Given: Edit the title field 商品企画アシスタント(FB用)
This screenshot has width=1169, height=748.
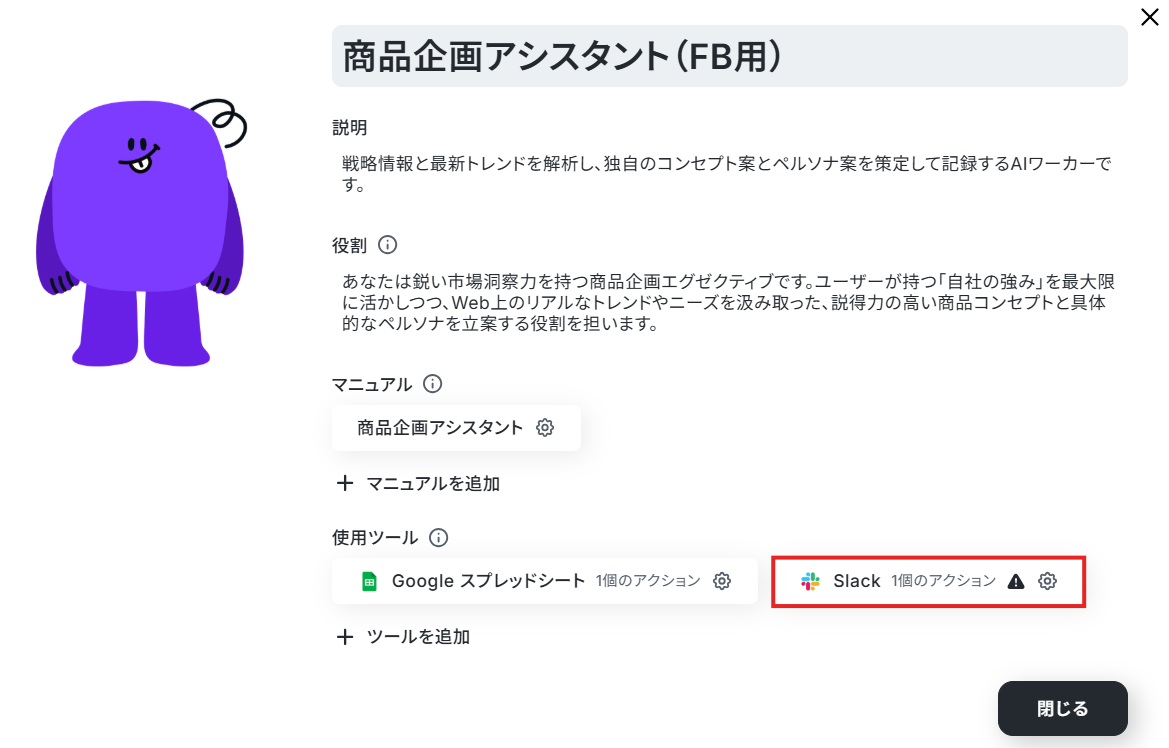Looking at the screenshot, I should pyautogui.click(x=729, y=56).
